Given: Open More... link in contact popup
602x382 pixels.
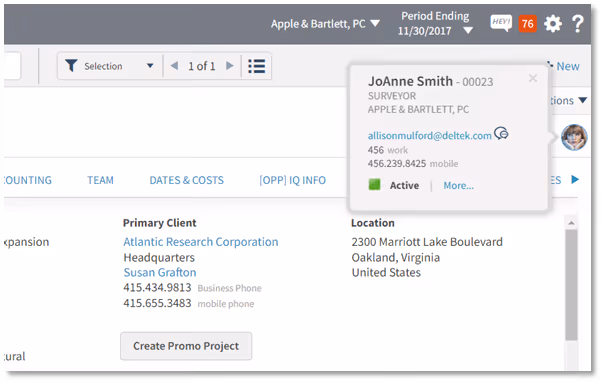Looking at the screenshot, I should [458, 185].
